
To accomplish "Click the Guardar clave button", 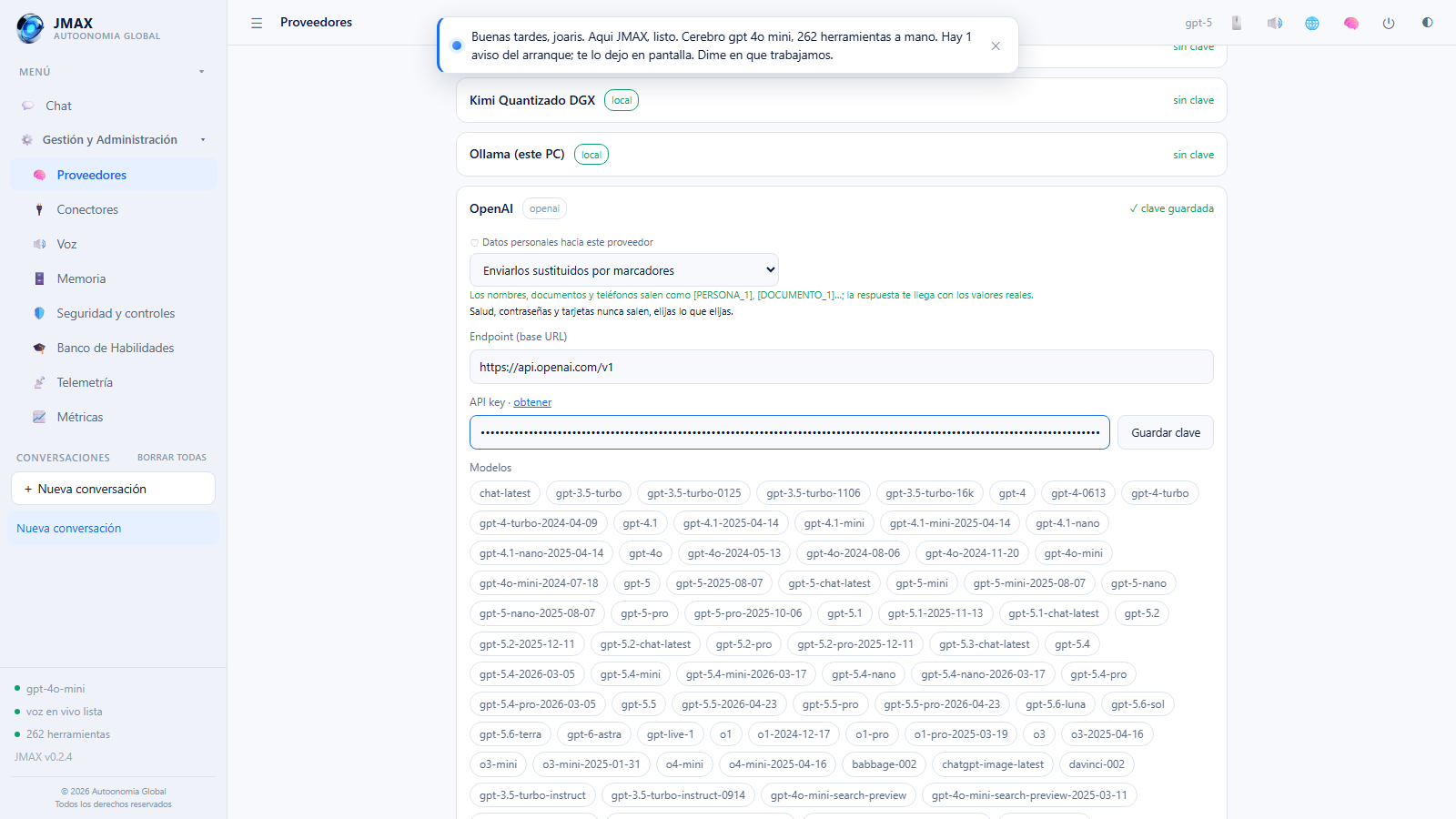I will (x=1166, y=432).
